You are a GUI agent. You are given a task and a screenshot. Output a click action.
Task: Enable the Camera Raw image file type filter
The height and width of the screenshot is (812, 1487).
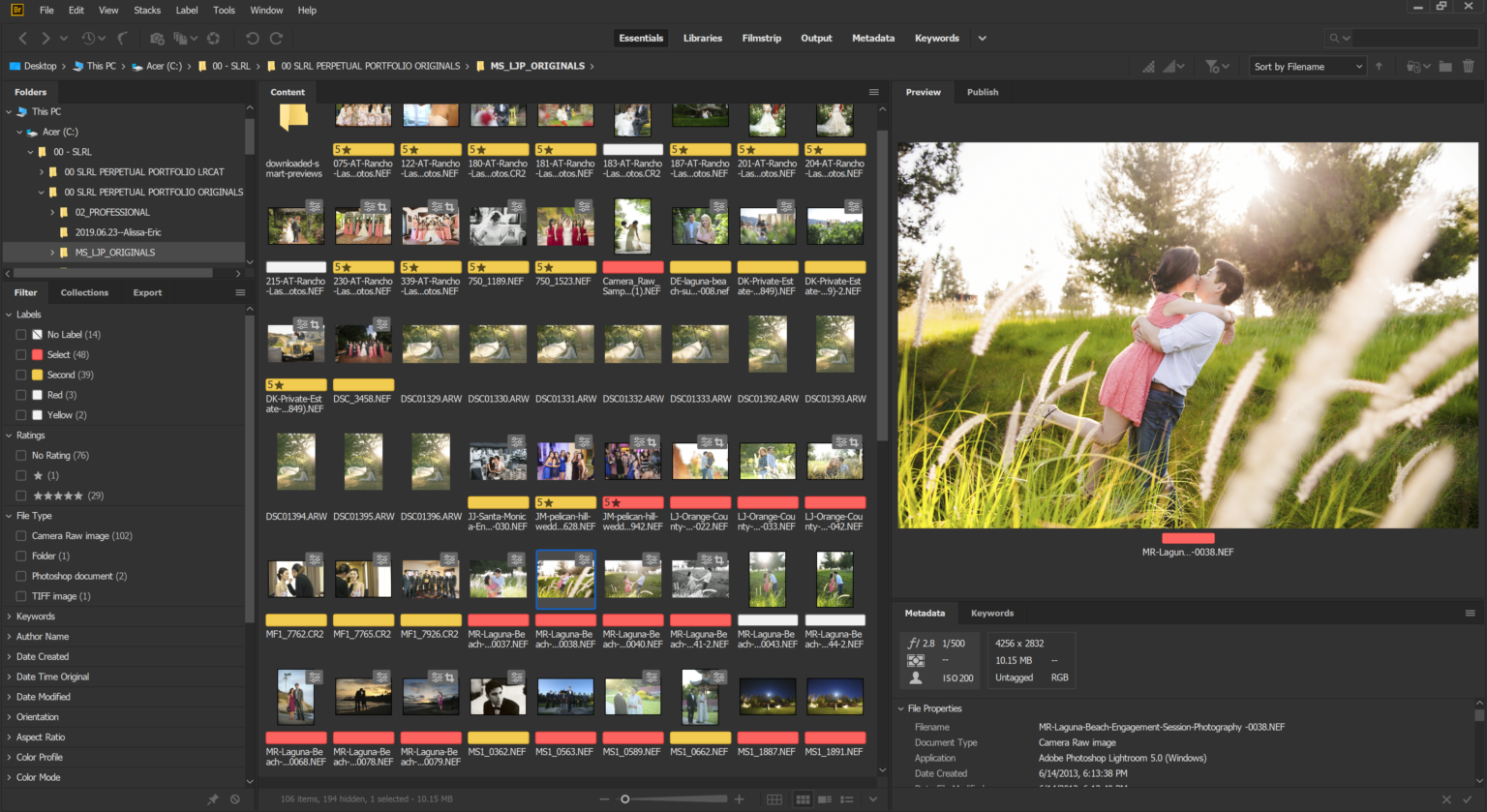click(21, 535)
